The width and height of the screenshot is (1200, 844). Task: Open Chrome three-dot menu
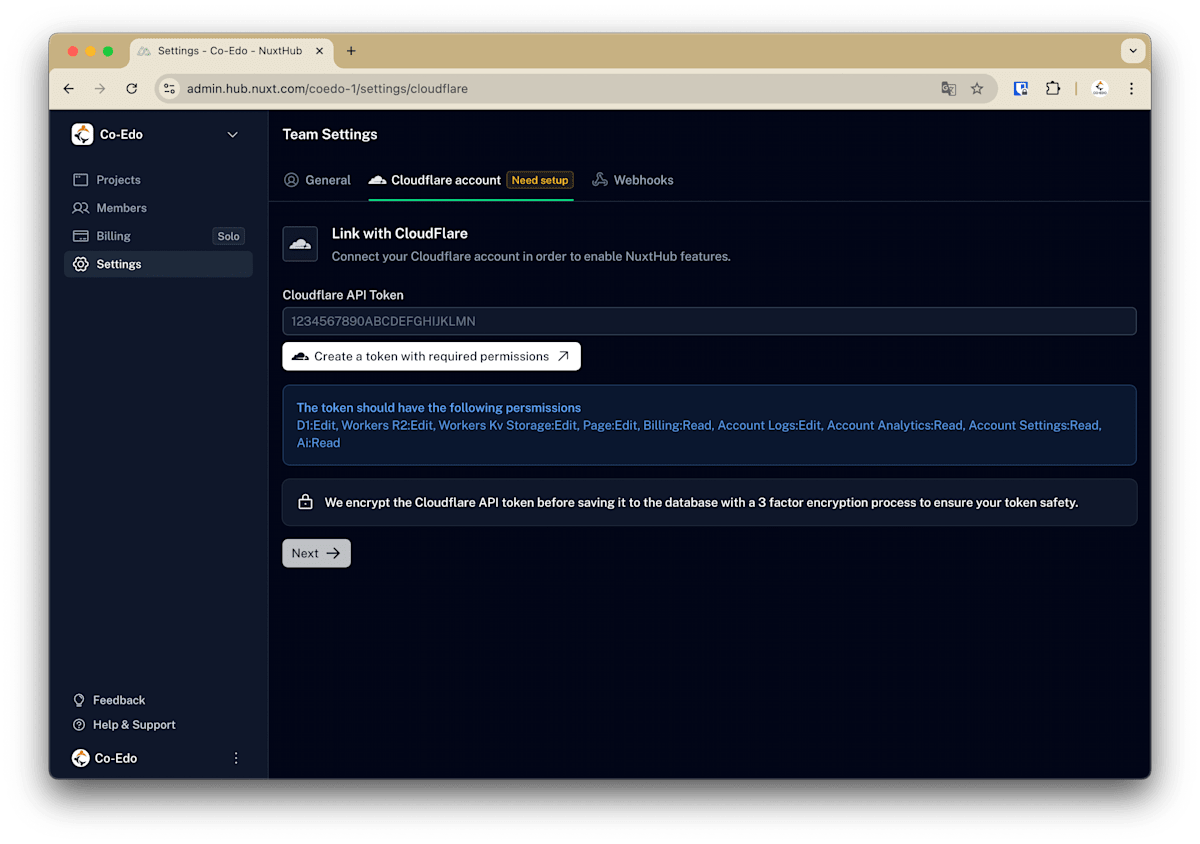tap(1131, 89)
